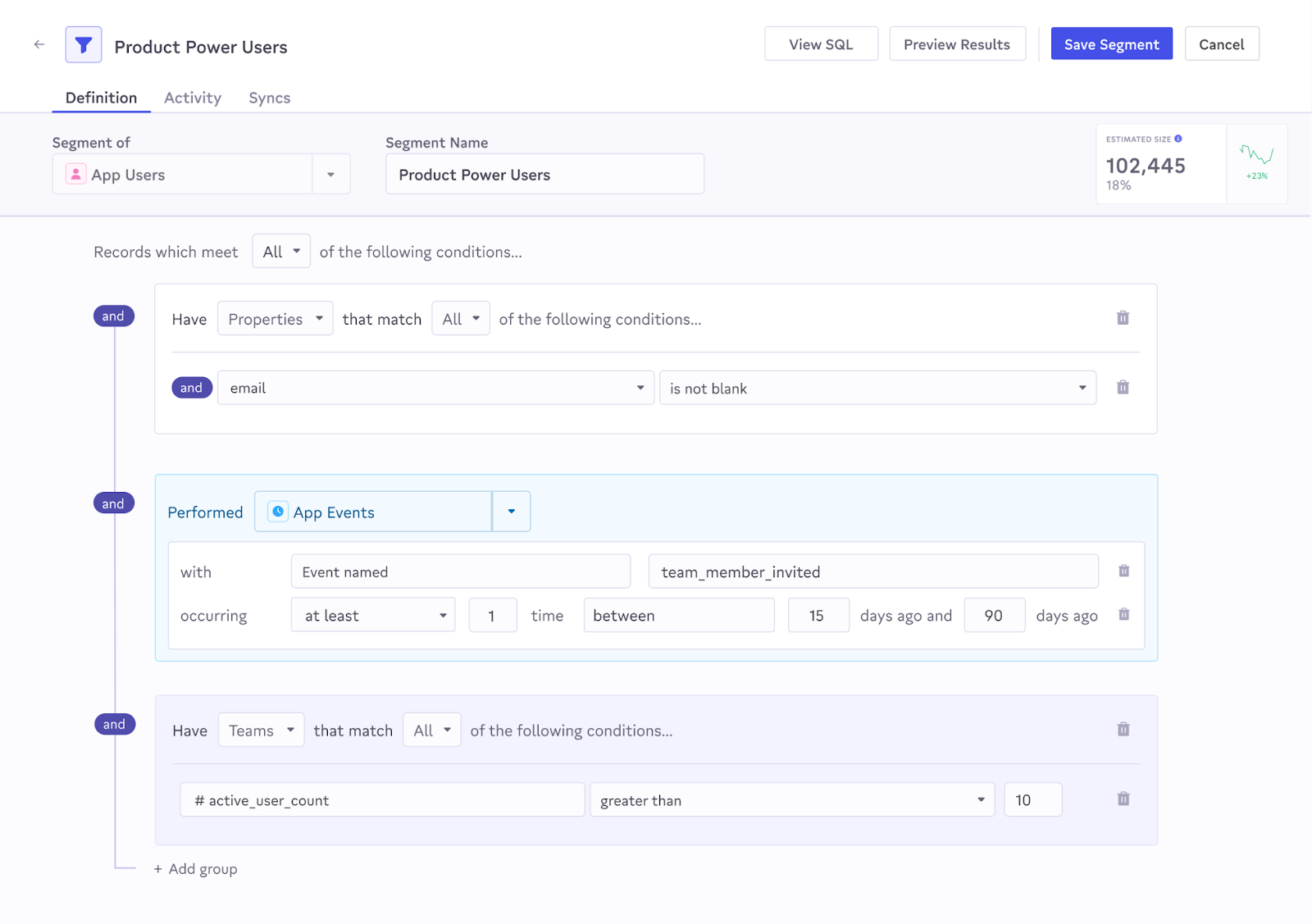Click the App Users person icon
The image size is (1312, 924).
click(75, 174)
